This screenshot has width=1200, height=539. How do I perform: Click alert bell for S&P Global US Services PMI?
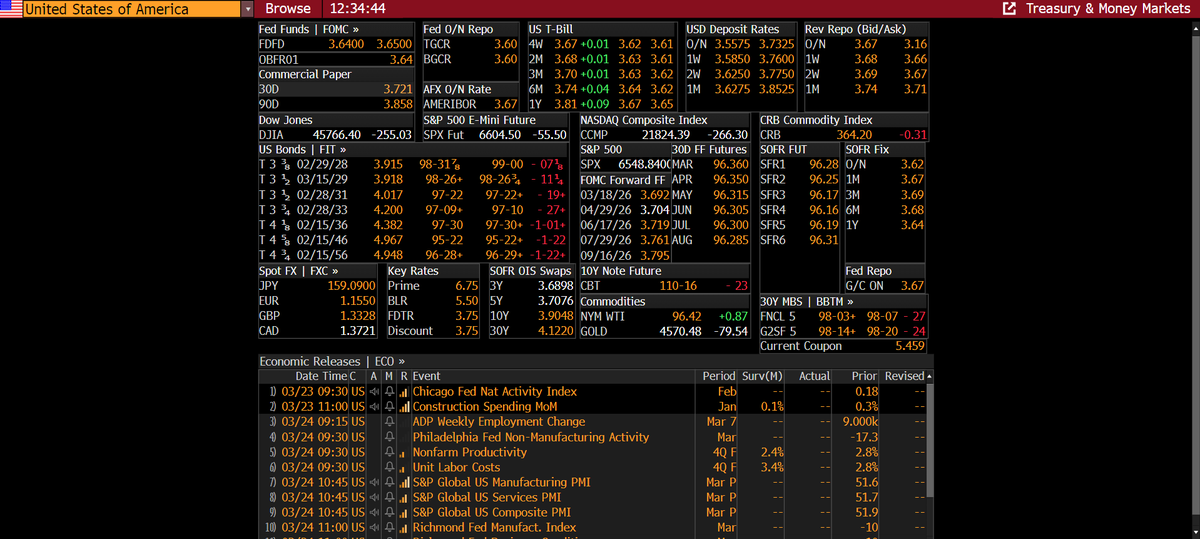390,497
